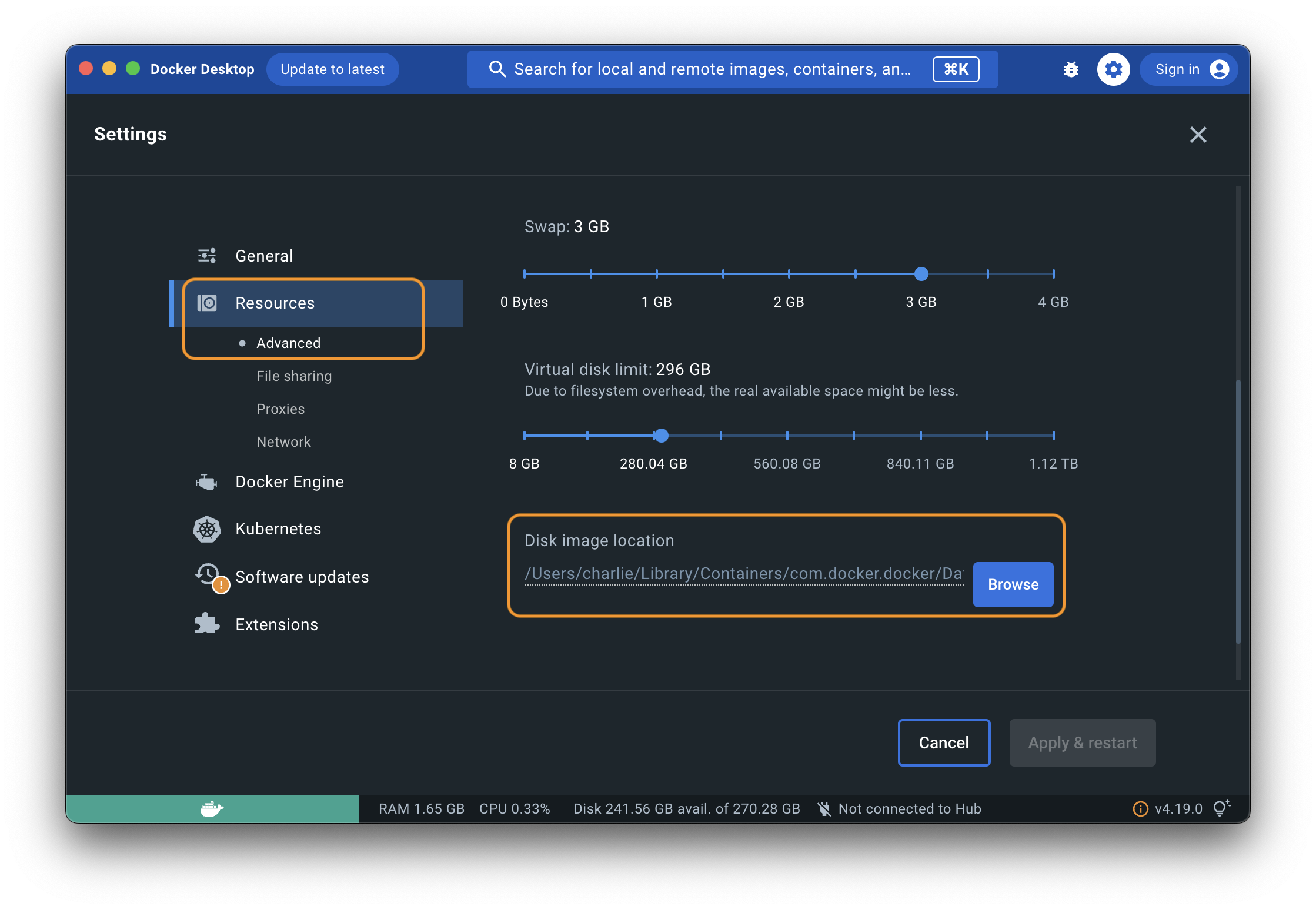The width and height of the screenshot is (1316, 910).
Task: Click the Docker Engine whale icon
Action: 205,481
